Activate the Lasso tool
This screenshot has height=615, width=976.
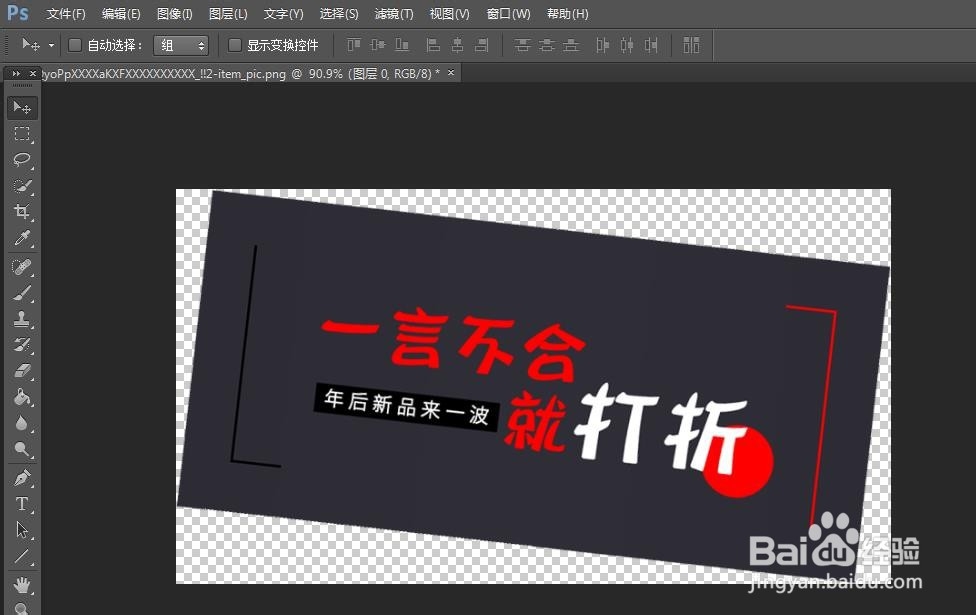(22, 160)
